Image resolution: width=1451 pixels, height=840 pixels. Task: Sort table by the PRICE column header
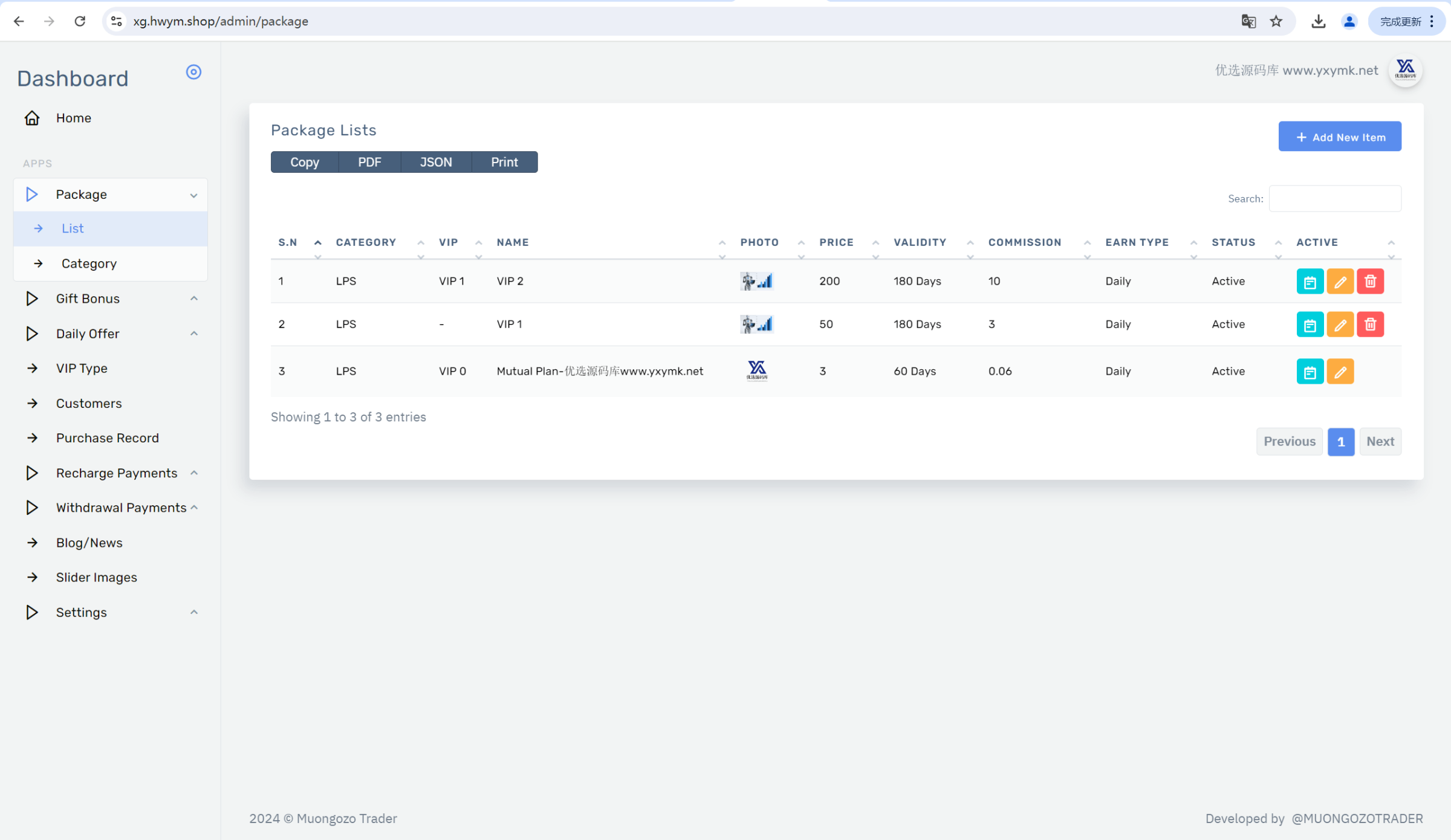pos(836,242)
